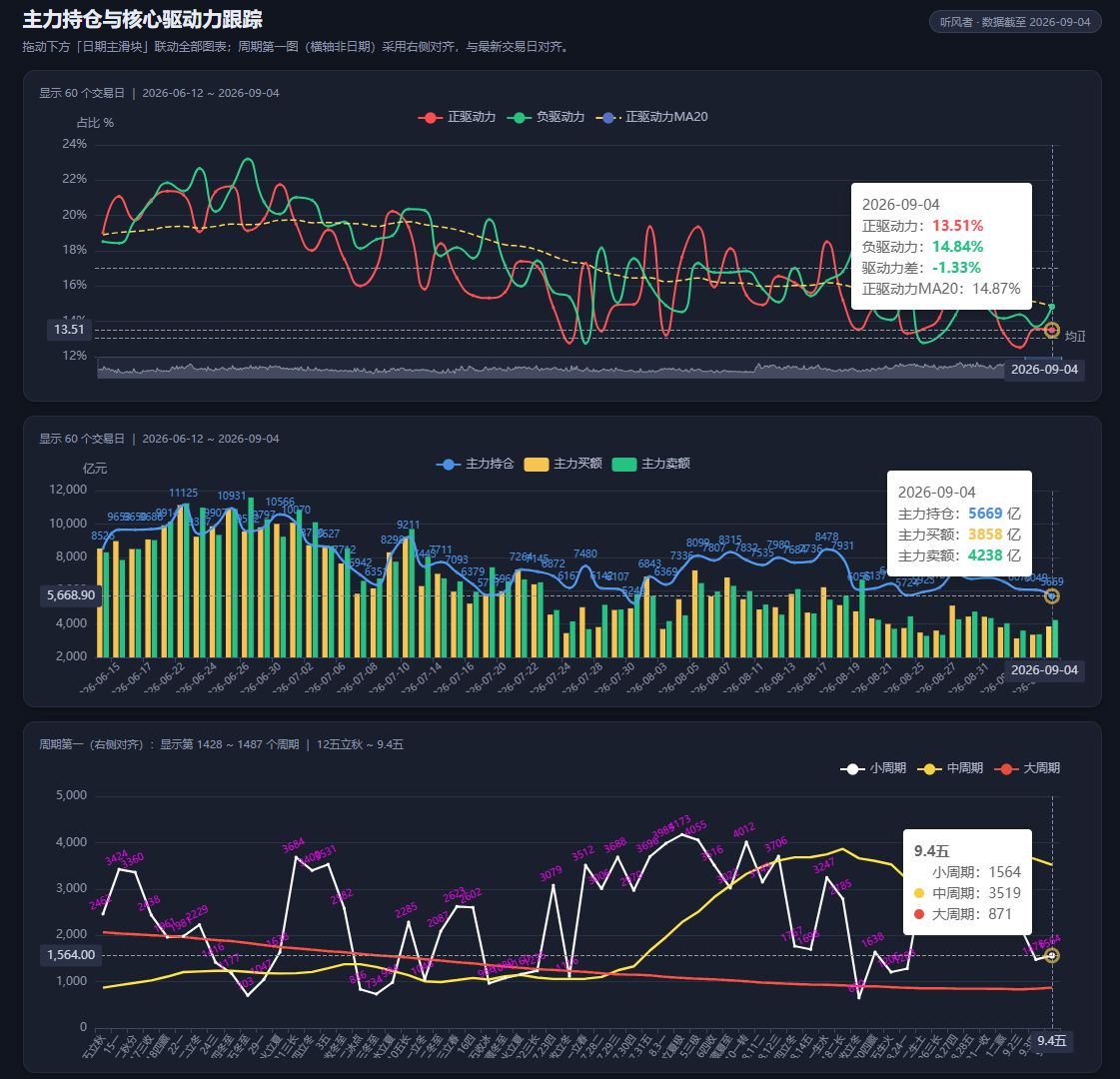Click the tooltip value 正驱动力：13.51%

coord(923,227)
